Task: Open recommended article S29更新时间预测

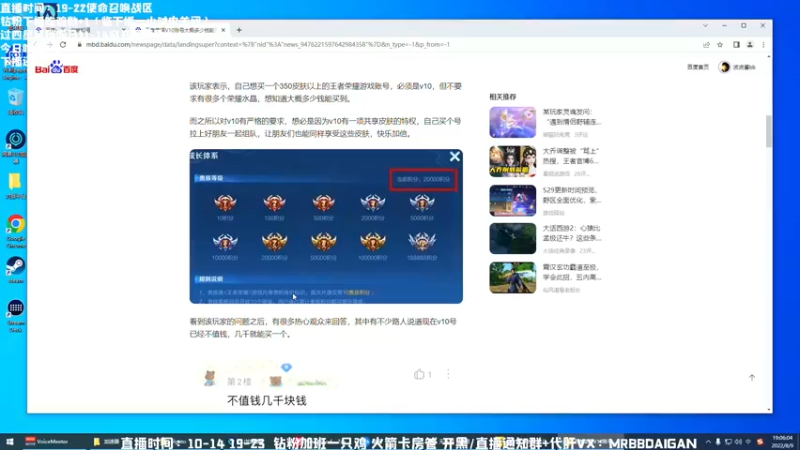Action: (x=571, y=195)
